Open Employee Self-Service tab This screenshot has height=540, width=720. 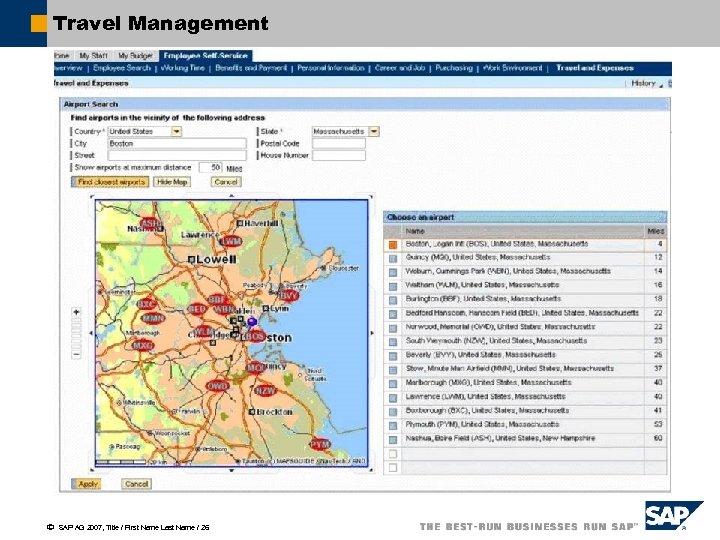pos(205,56)
